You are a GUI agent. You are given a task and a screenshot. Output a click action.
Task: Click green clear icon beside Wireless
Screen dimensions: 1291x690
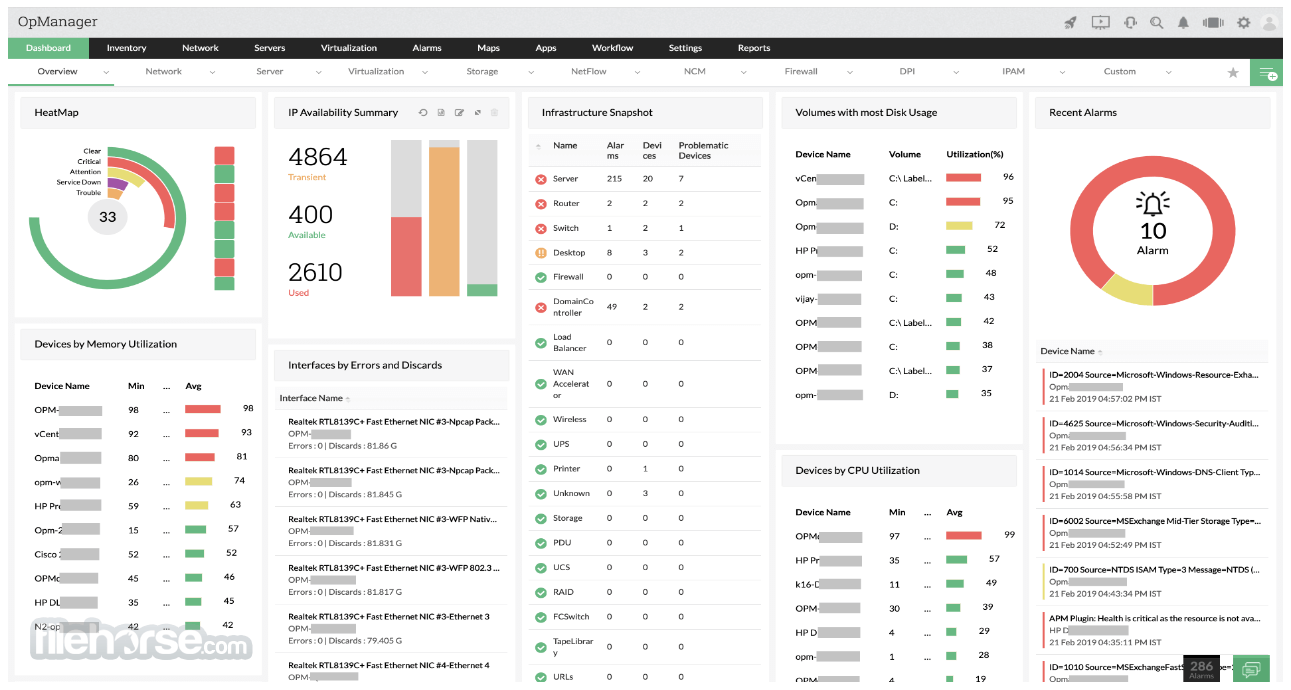[541, 420]
